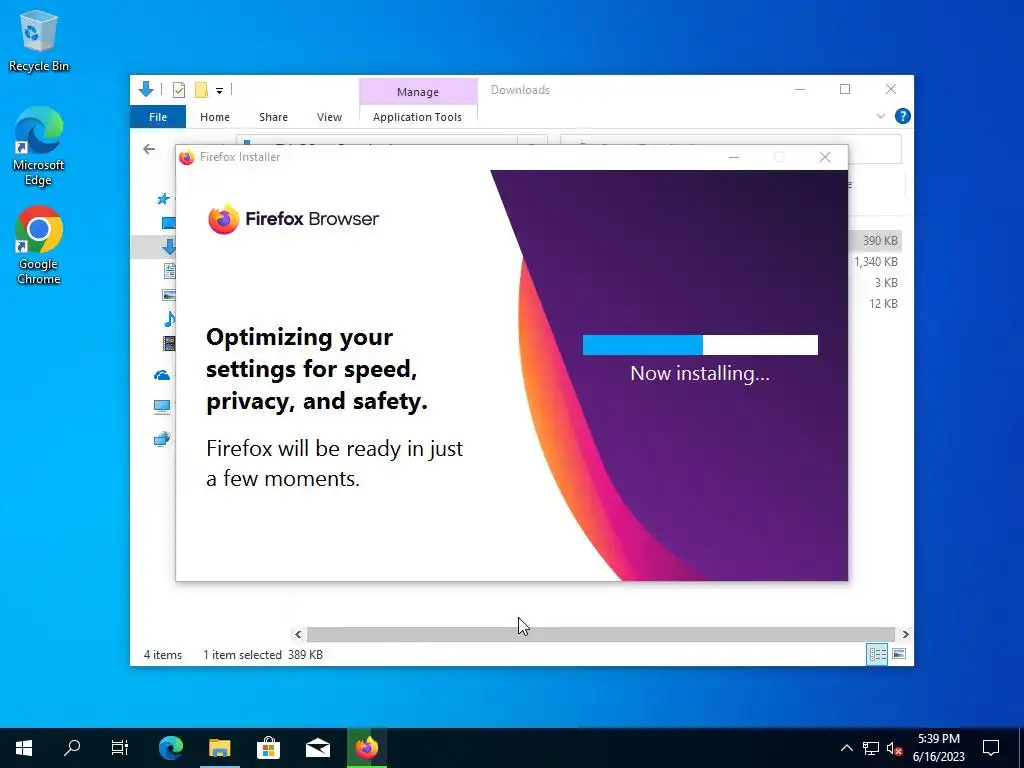Switch to File Explorer on the taskbar
The height and width of the screenshot is (768, 1024).
tap(219, 748)
